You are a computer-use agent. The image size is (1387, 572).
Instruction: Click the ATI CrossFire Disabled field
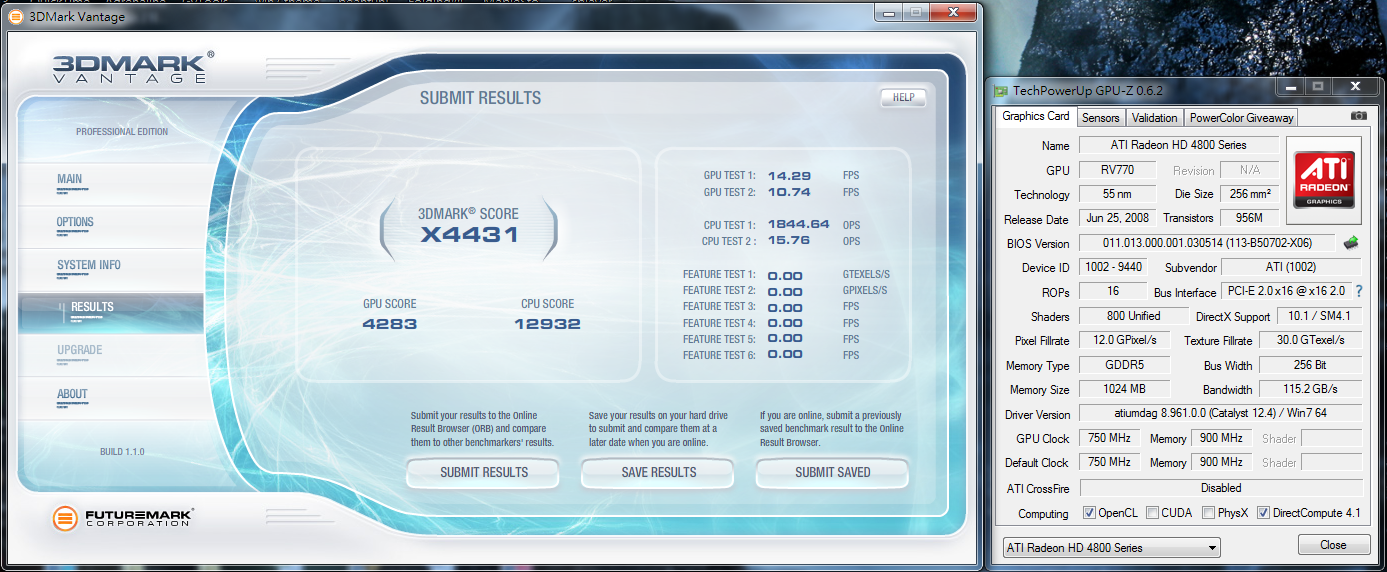1220,488
